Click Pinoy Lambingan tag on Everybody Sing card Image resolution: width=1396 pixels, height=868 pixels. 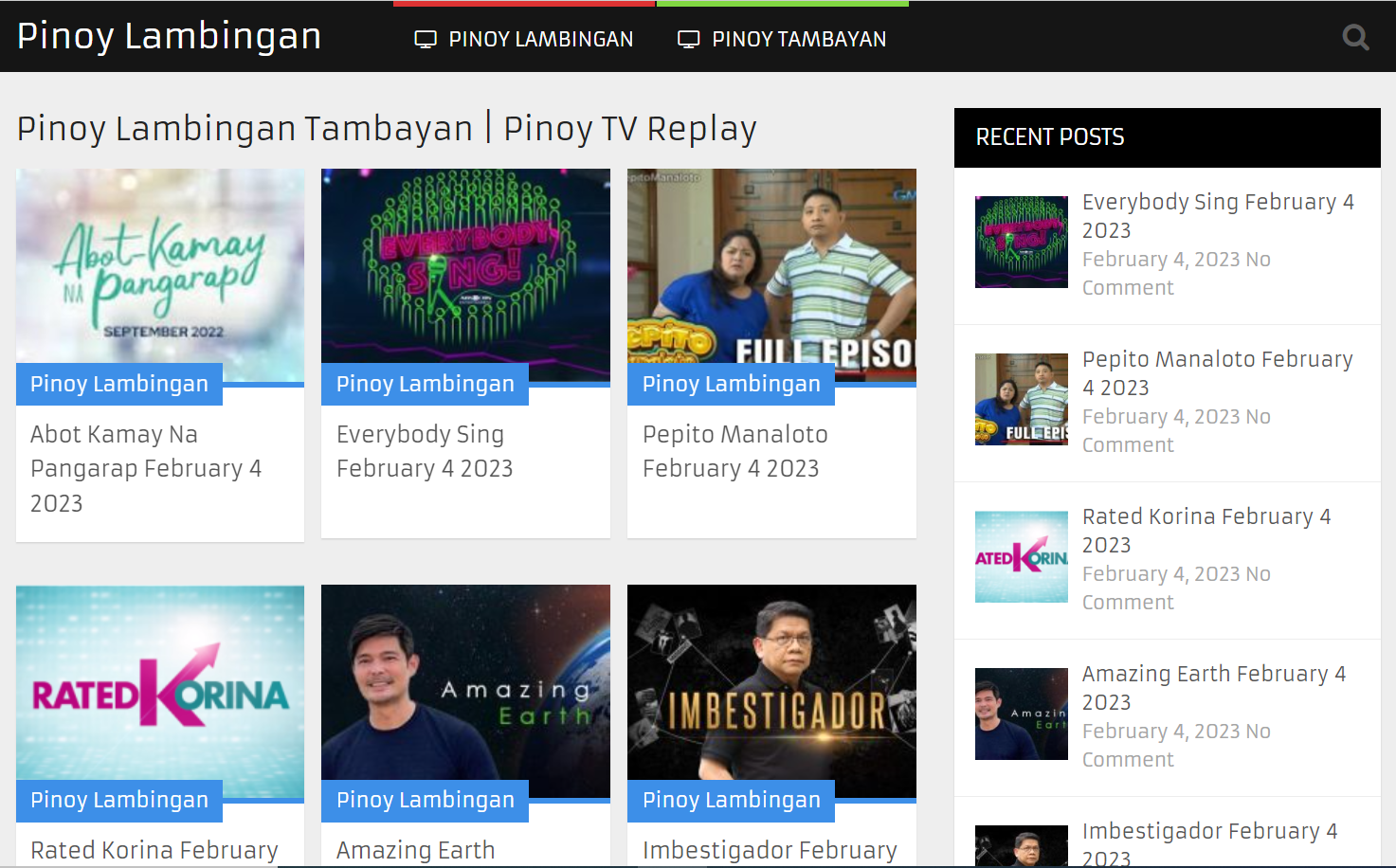425,384
